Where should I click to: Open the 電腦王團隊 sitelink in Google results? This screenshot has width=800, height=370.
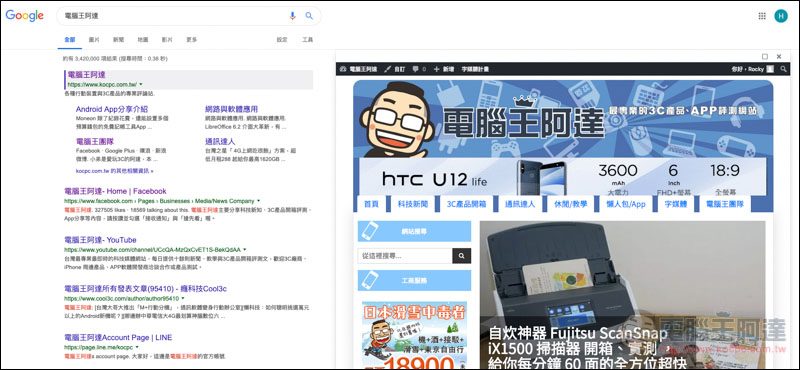click(x=95, y=141)
